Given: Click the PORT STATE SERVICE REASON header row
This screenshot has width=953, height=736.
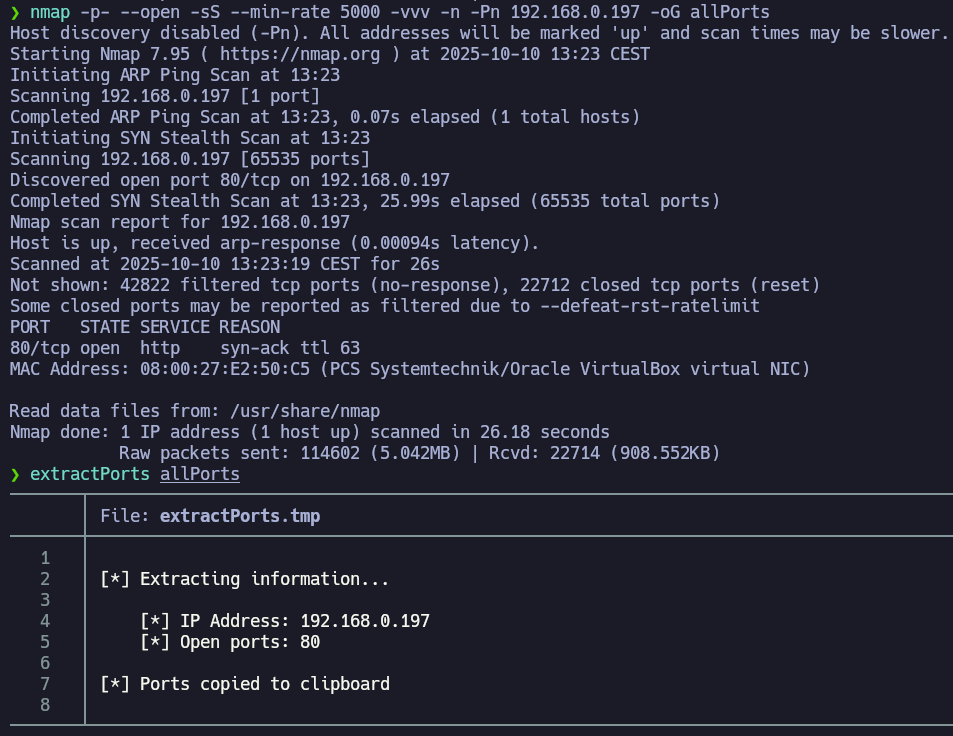Looking at the screenshot, I should click(145, 327).
